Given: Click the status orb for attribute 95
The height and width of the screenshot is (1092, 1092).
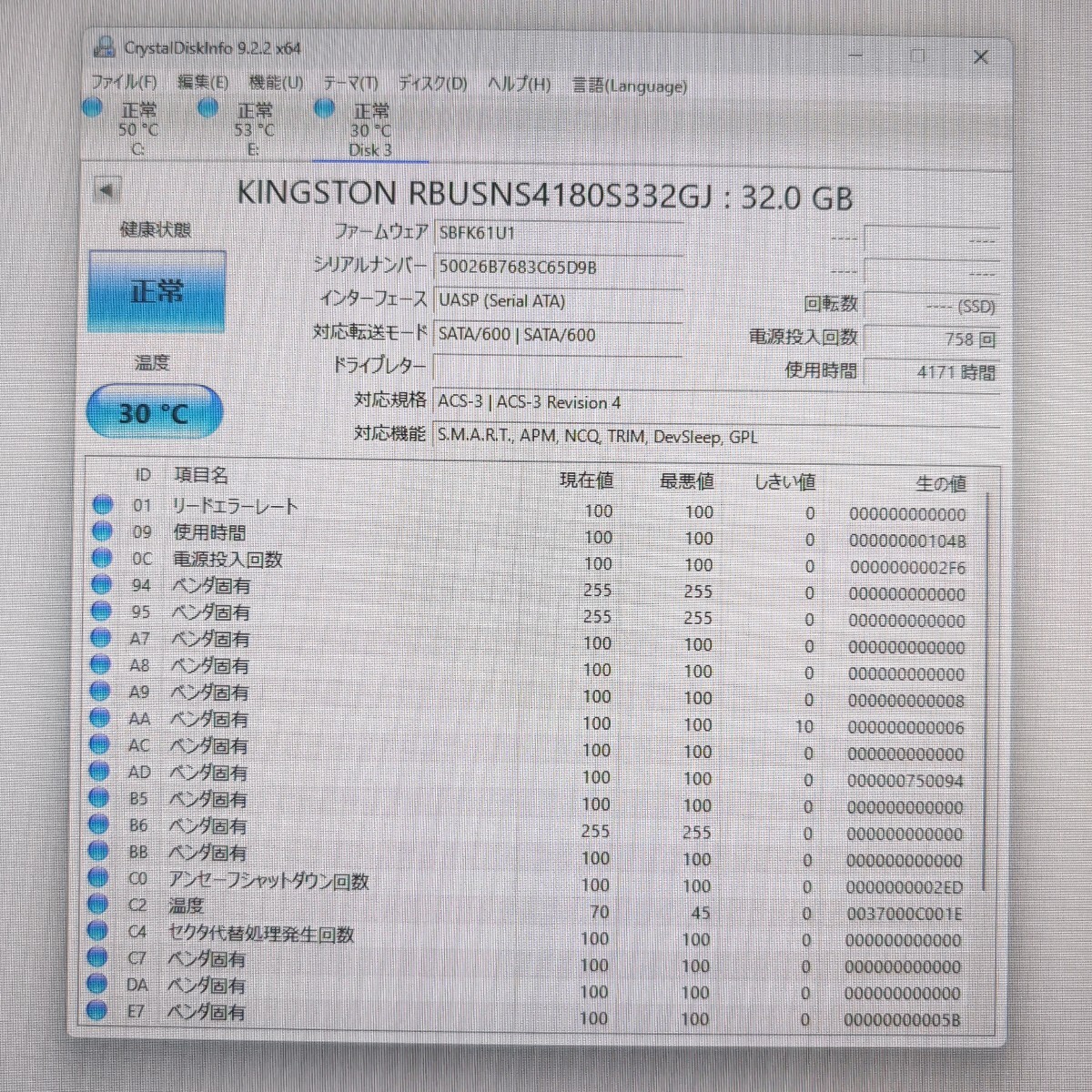Looking at the screenshot, I should coord(101,612).
